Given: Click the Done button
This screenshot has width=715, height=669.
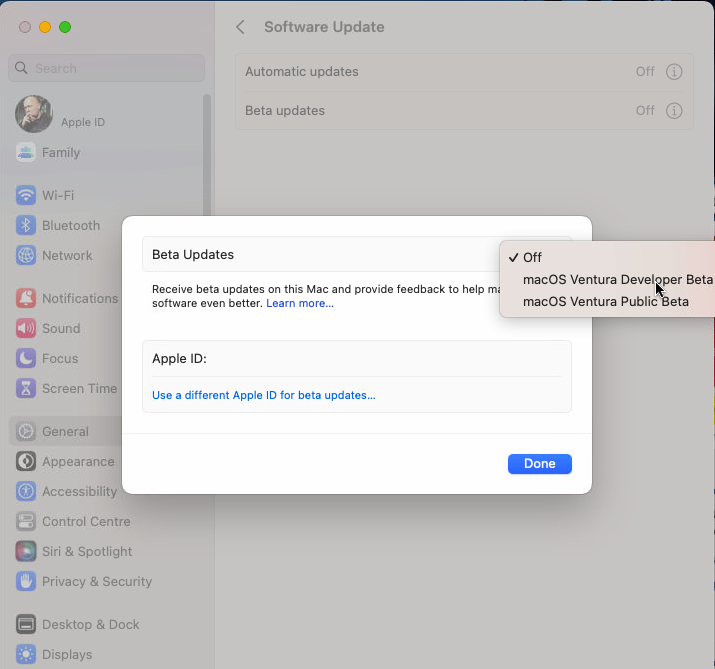Looking at the screenshot, I should tap(539, 463).
